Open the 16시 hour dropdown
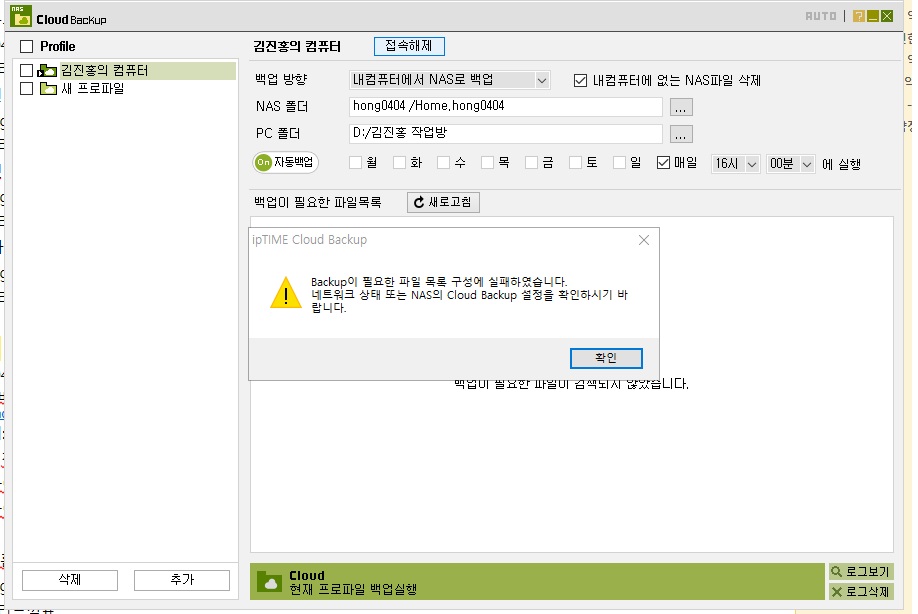 735,164
